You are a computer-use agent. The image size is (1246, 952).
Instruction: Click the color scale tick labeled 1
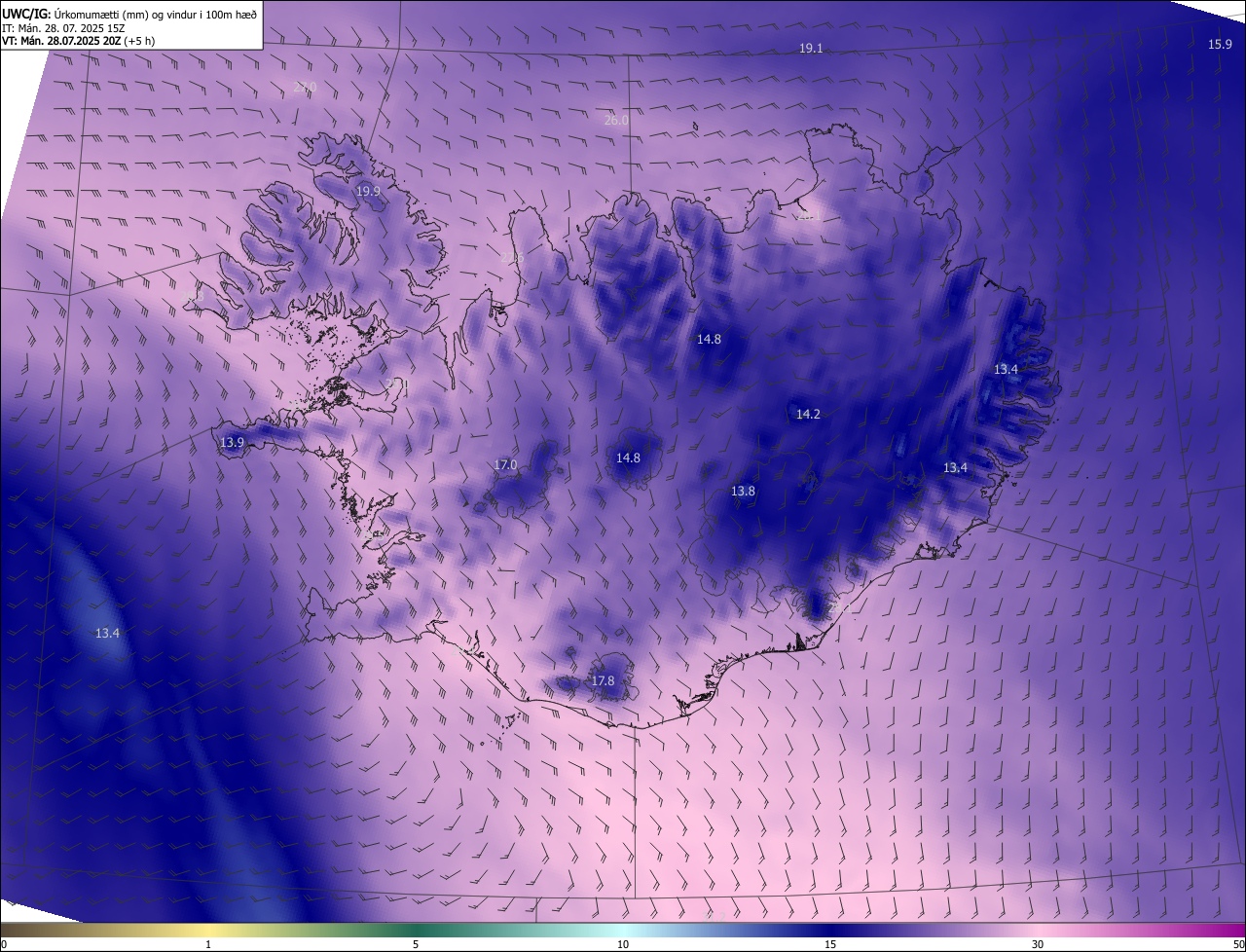pyautogui.click(x=208, y=944)
